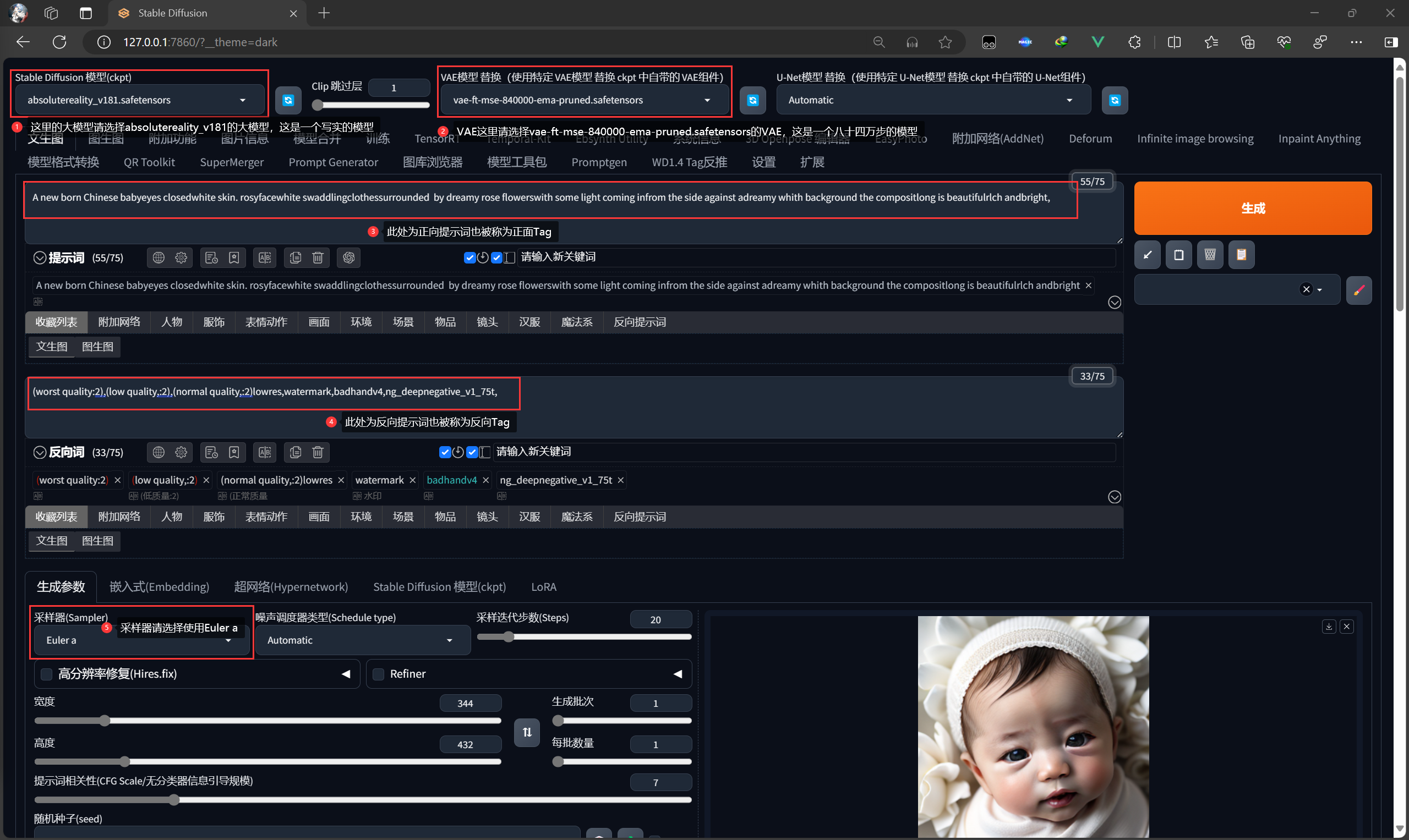Switch to the WD1.4 Tag反推 tab

click(689, 162)
